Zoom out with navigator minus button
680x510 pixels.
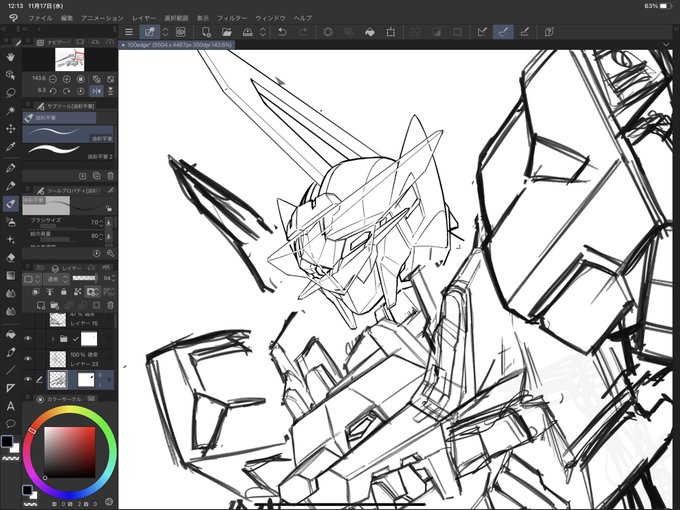pos(52,79)
